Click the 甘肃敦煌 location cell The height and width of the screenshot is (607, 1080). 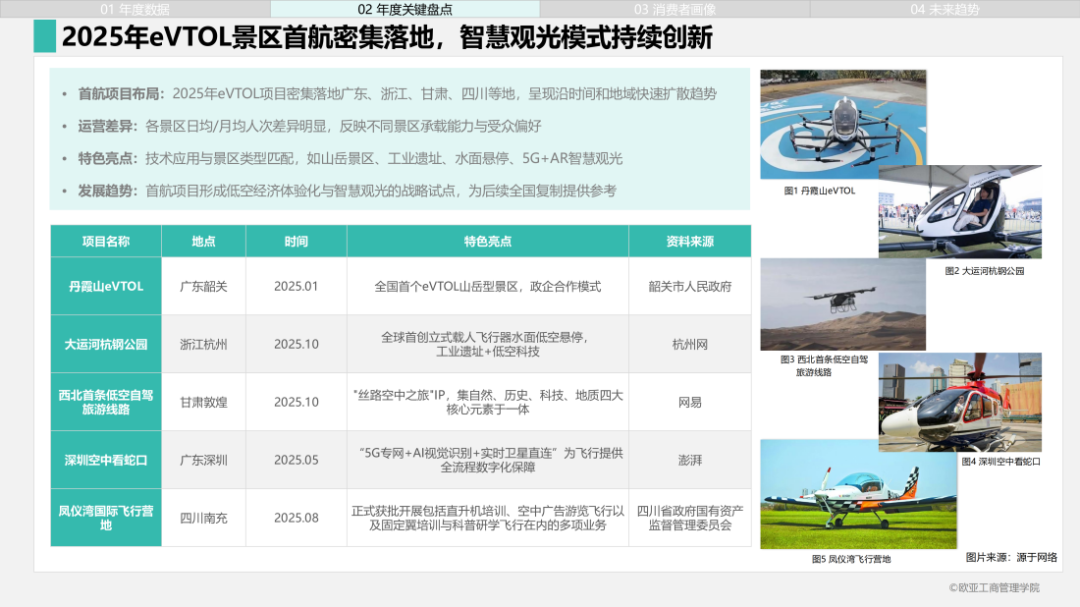point(203,402)
